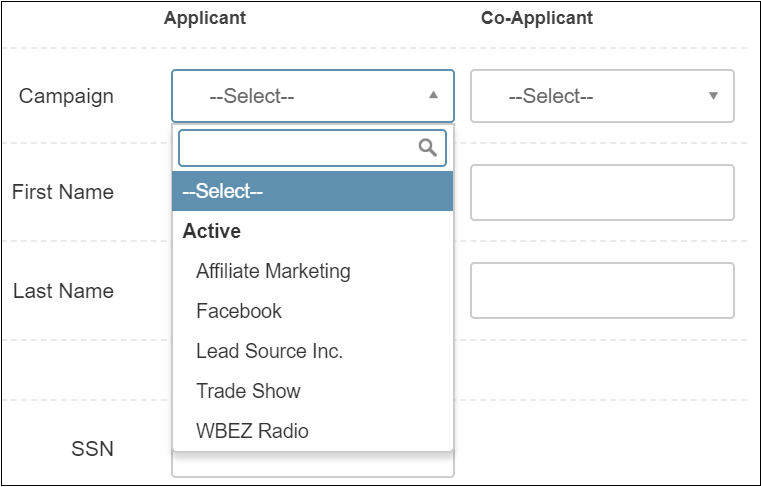Click the Co-Applicant column heading

click(537, 18)
